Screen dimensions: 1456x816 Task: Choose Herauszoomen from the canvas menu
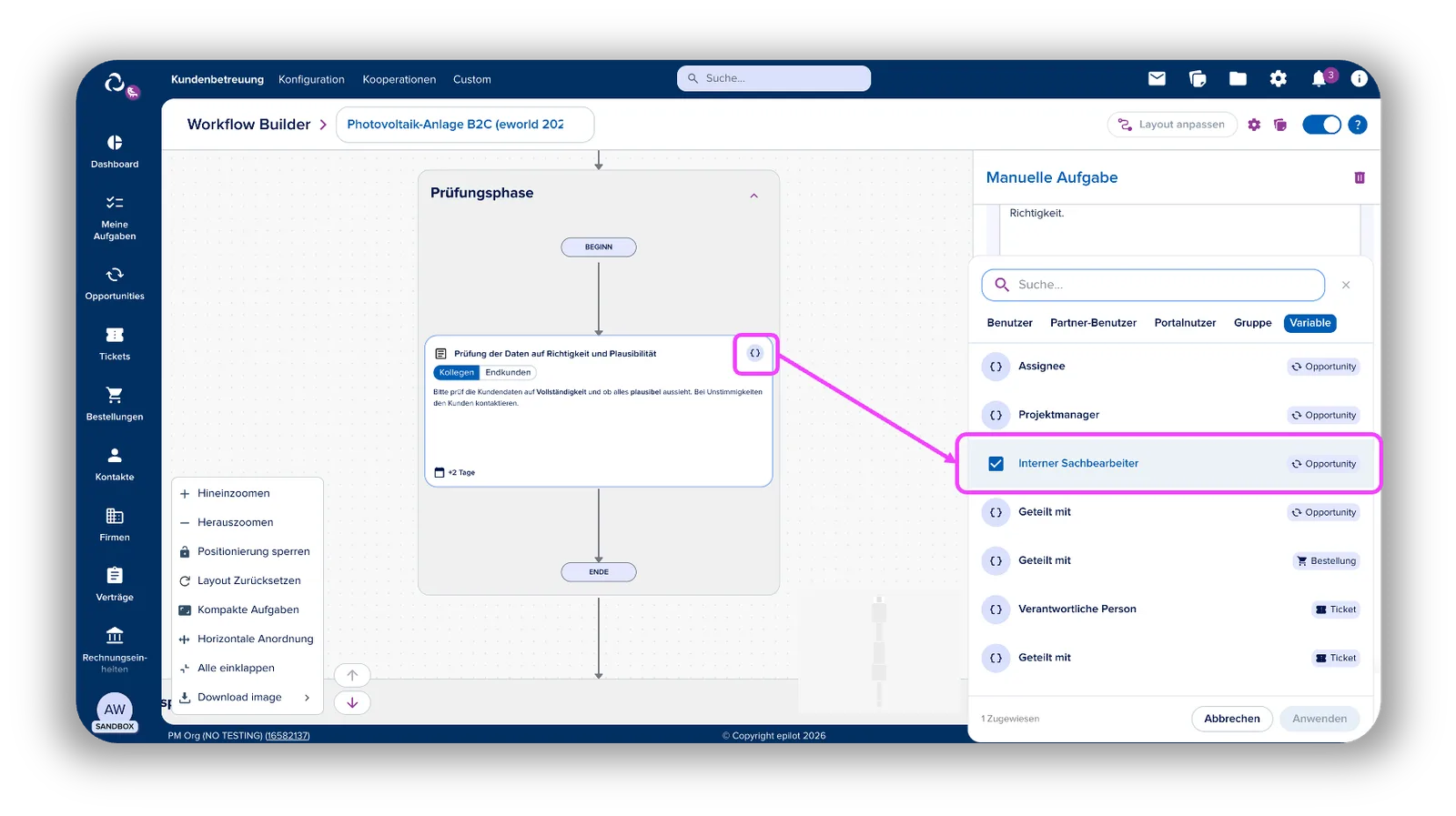tap(247, 523)
